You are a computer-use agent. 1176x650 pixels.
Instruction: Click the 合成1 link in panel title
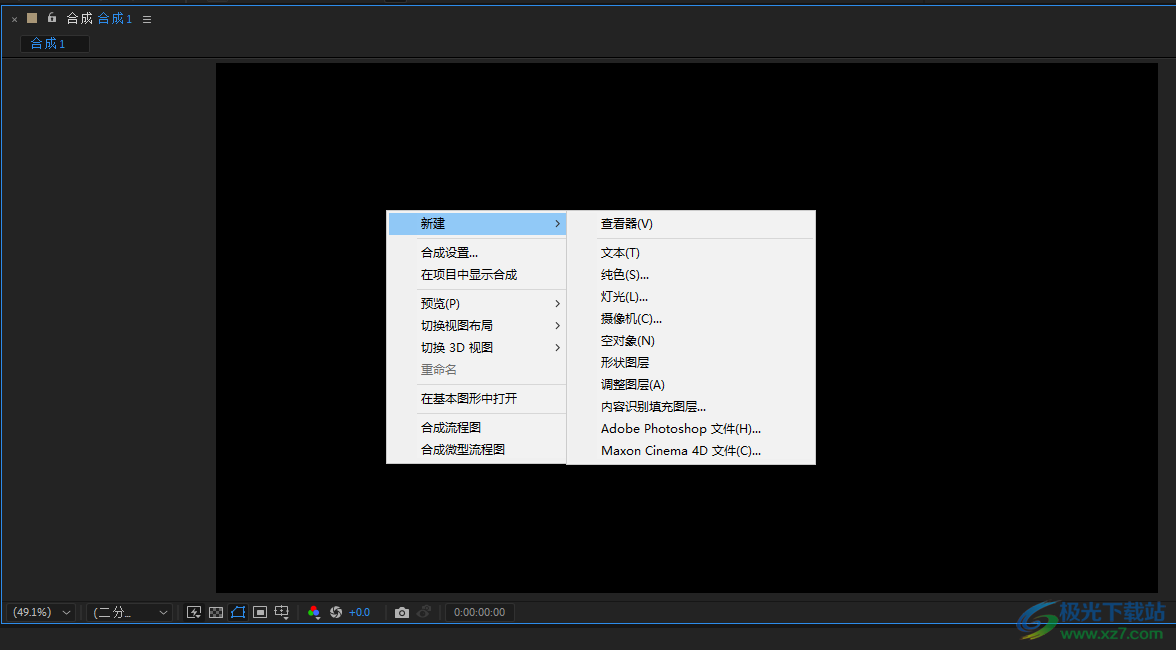pos(115,19)
